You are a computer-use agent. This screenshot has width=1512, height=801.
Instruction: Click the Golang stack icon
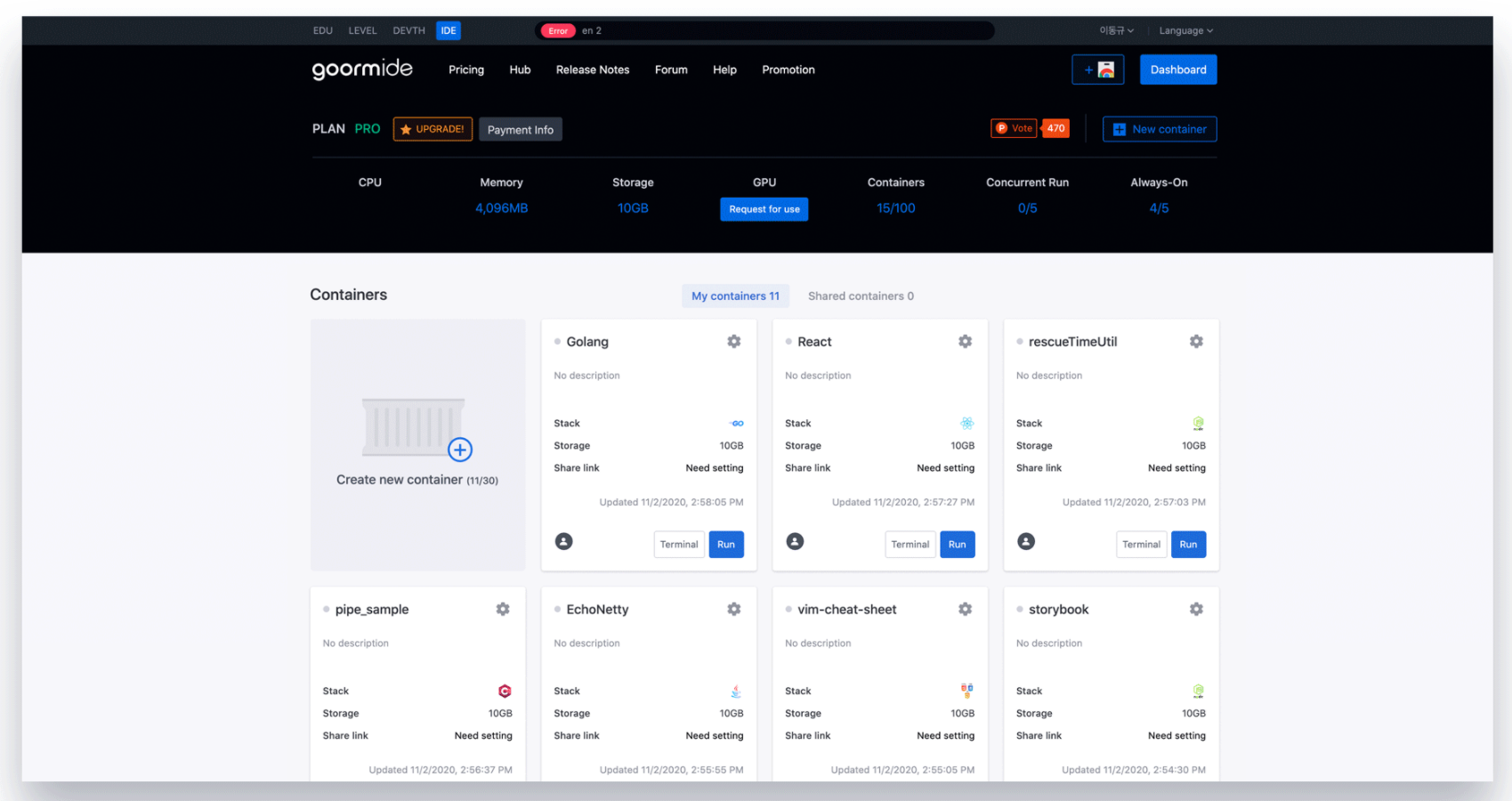pos(737,424)
